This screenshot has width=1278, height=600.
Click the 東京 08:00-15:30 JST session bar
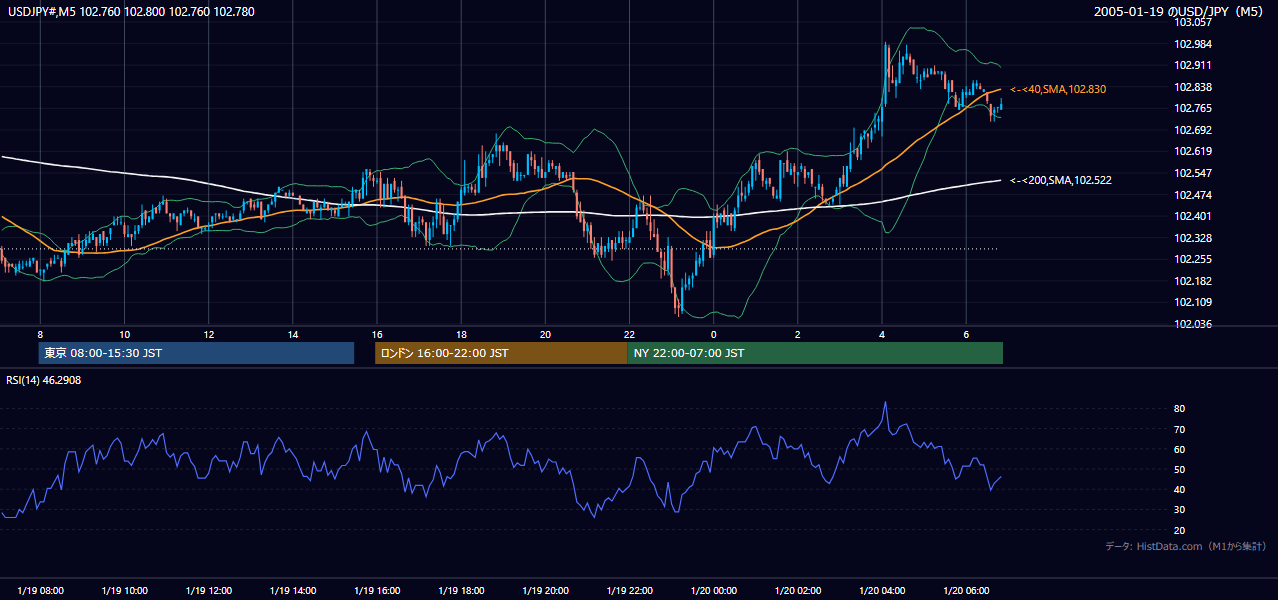(x=196, y=353)
